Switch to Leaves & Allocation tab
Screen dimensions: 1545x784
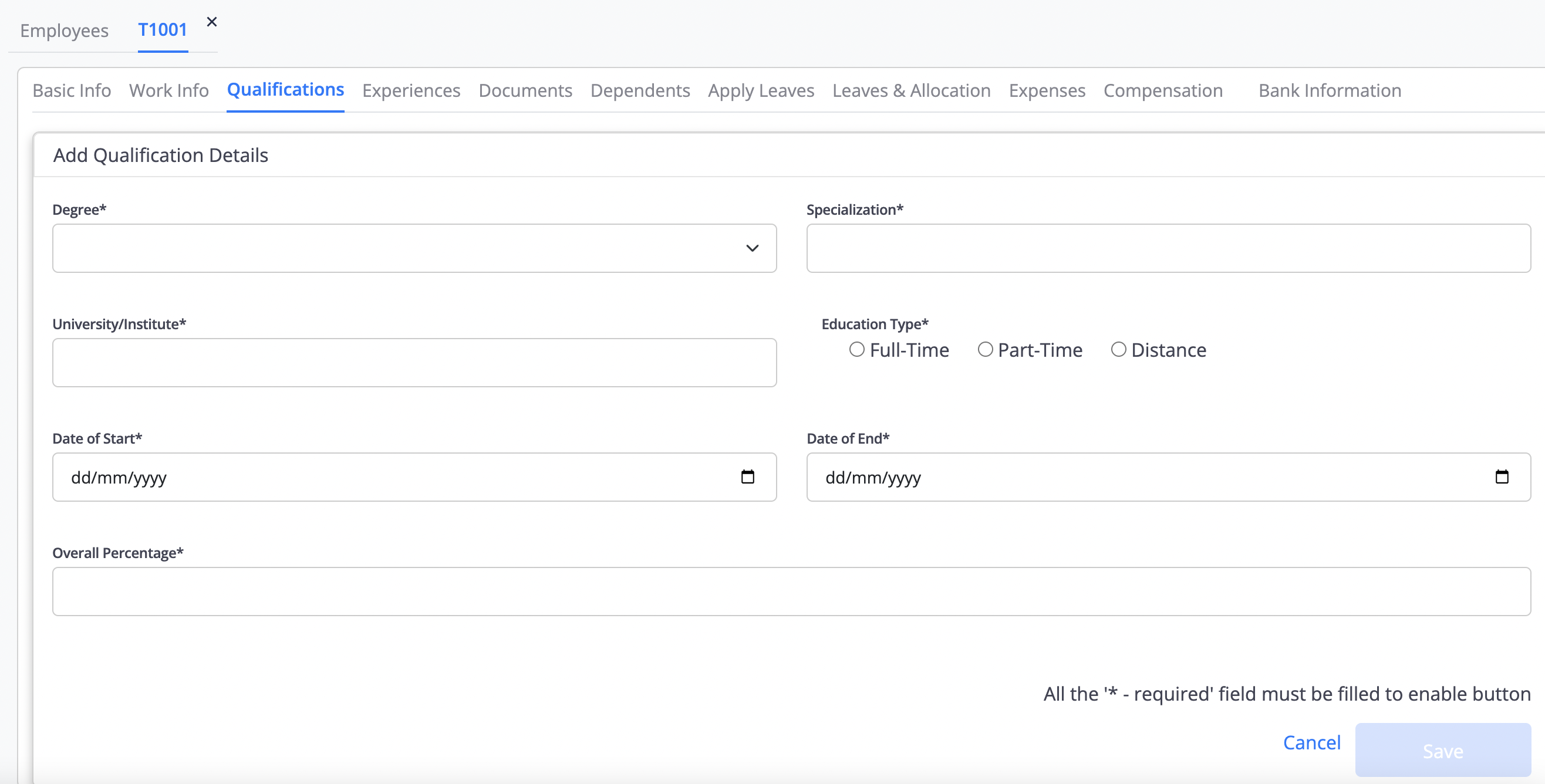(x=911, y=90)
